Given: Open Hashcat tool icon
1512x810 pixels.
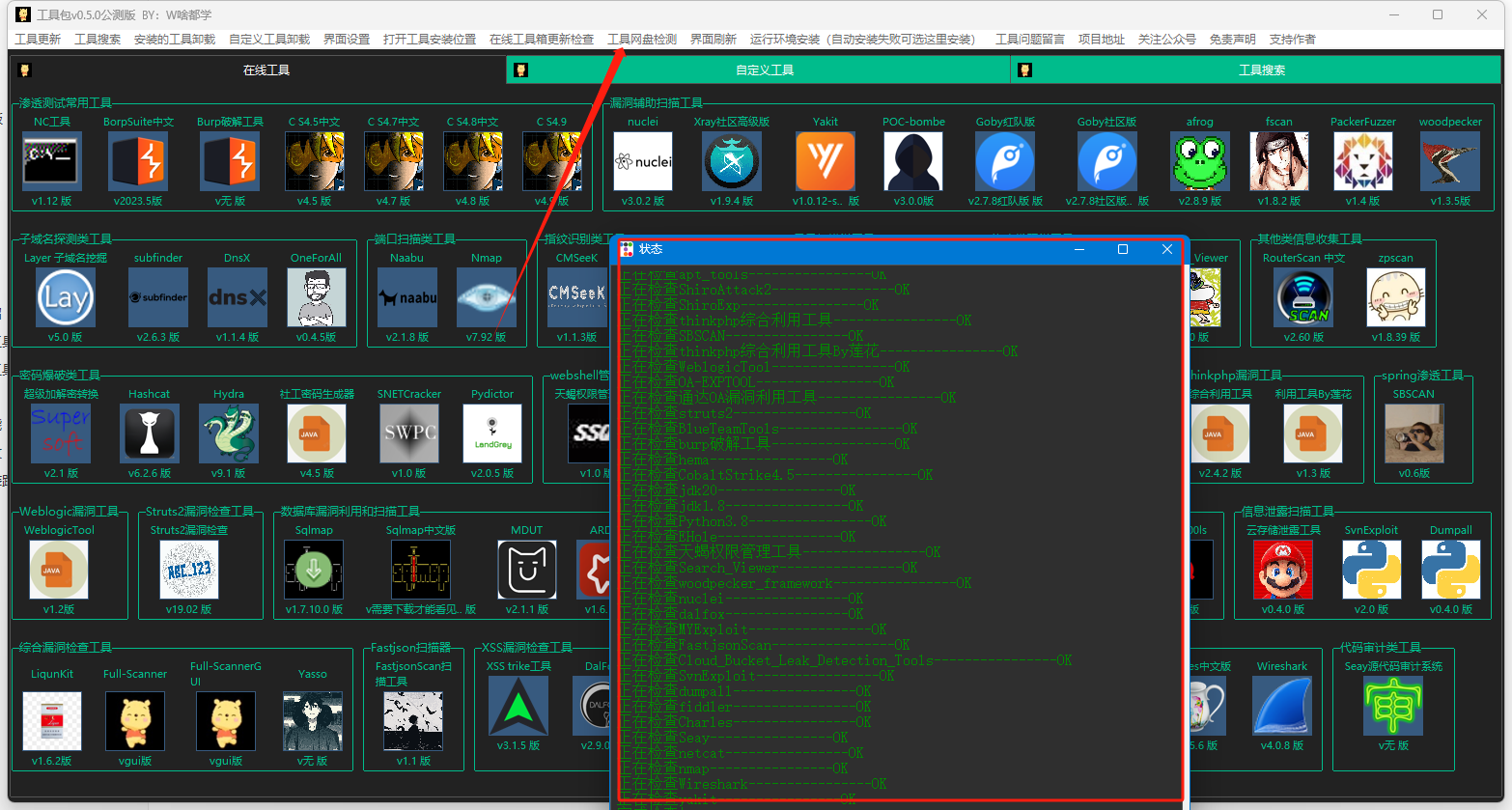Looking at the screenshot, I should point(150,433).
